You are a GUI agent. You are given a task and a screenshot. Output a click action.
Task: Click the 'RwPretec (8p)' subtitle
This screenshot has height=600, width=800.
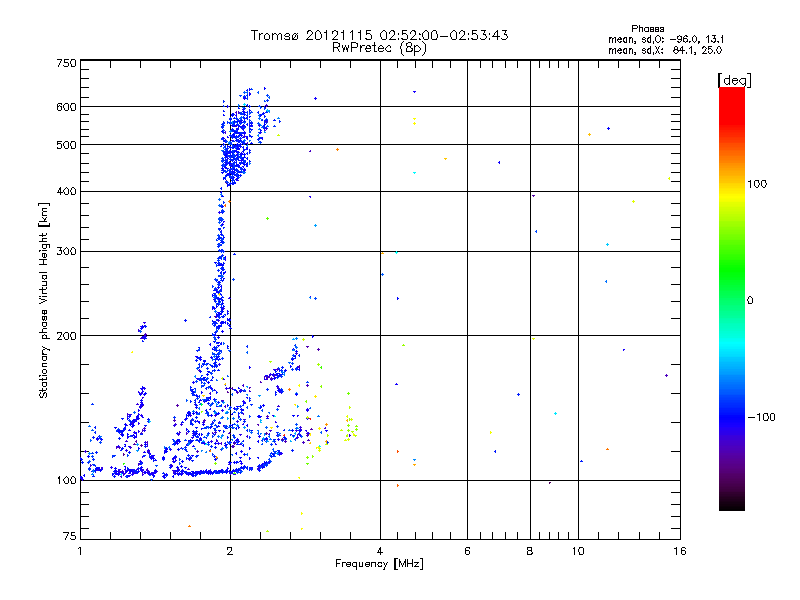click(x=379, y=48)
